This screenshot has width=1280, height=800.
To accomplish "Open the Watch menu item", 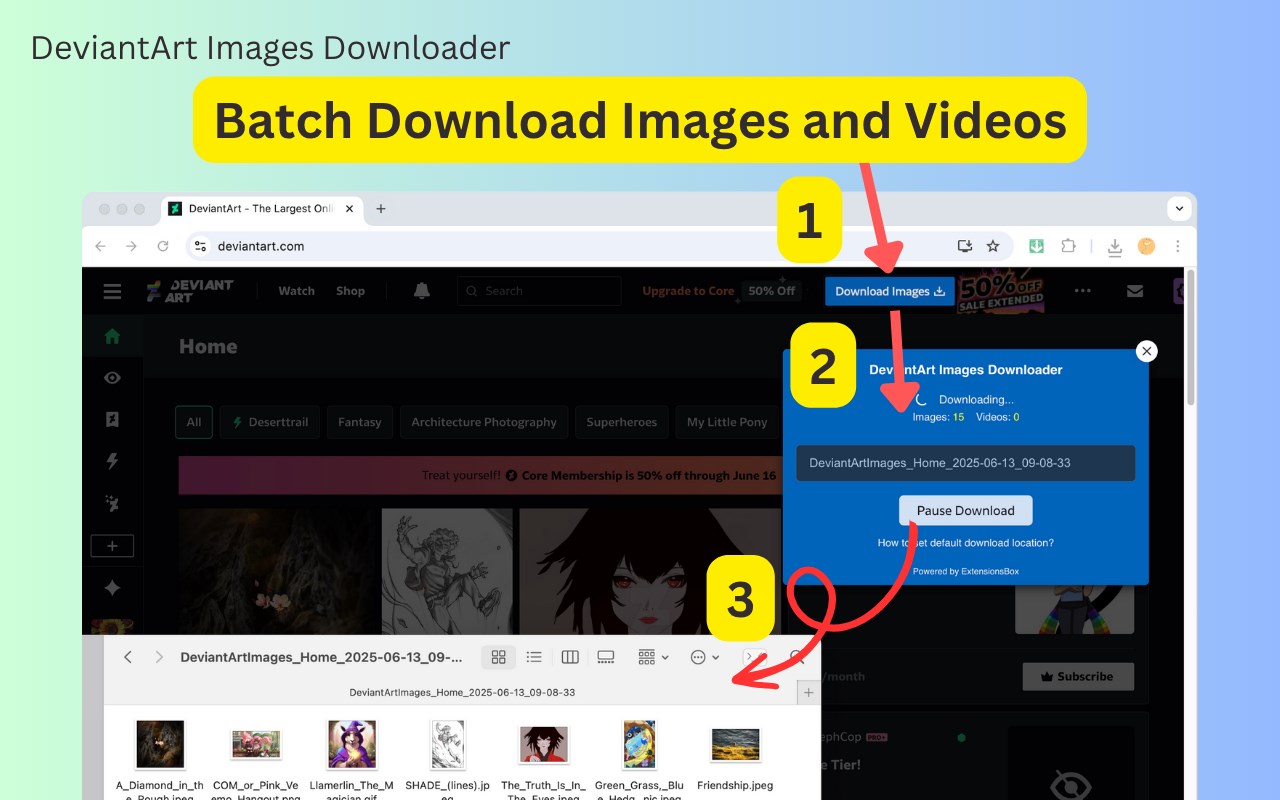I will (296, 291).
